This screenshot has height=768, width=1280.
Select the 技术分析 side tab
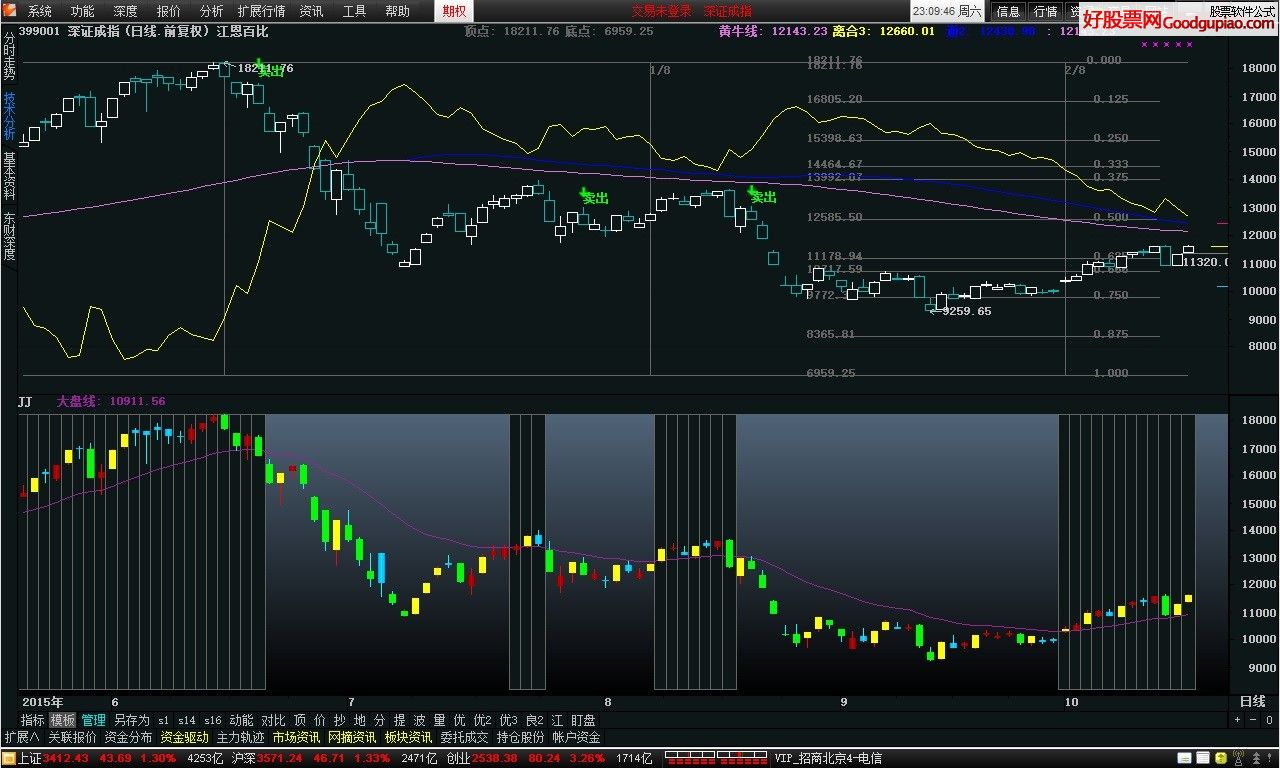(x=9, y=117)
